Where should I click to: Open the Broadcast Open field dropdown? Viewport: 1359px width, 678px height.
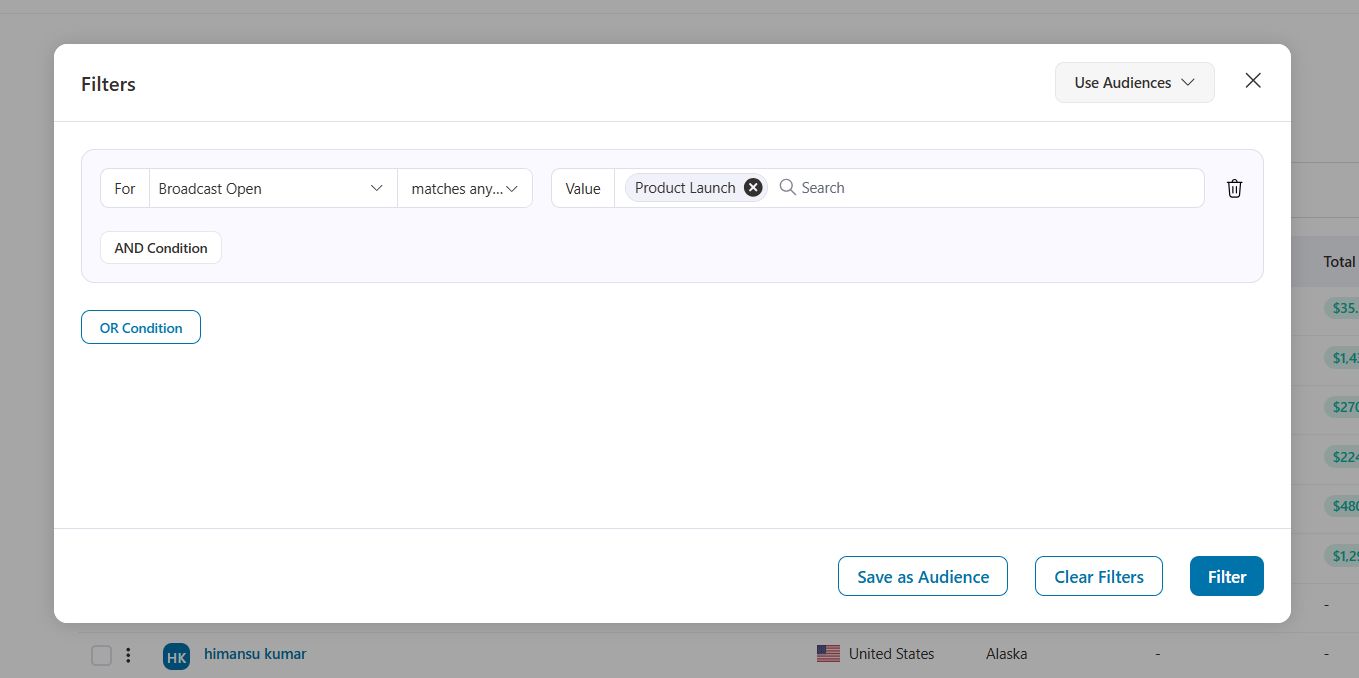271,188
